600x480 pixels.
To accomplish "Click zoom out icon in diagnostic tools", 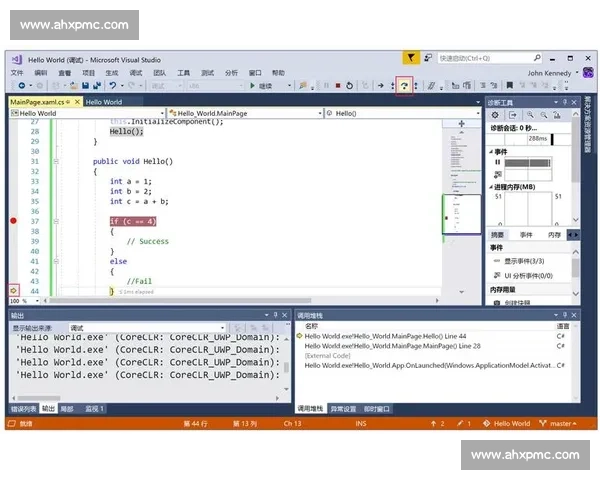I will (x=544, y=115).
